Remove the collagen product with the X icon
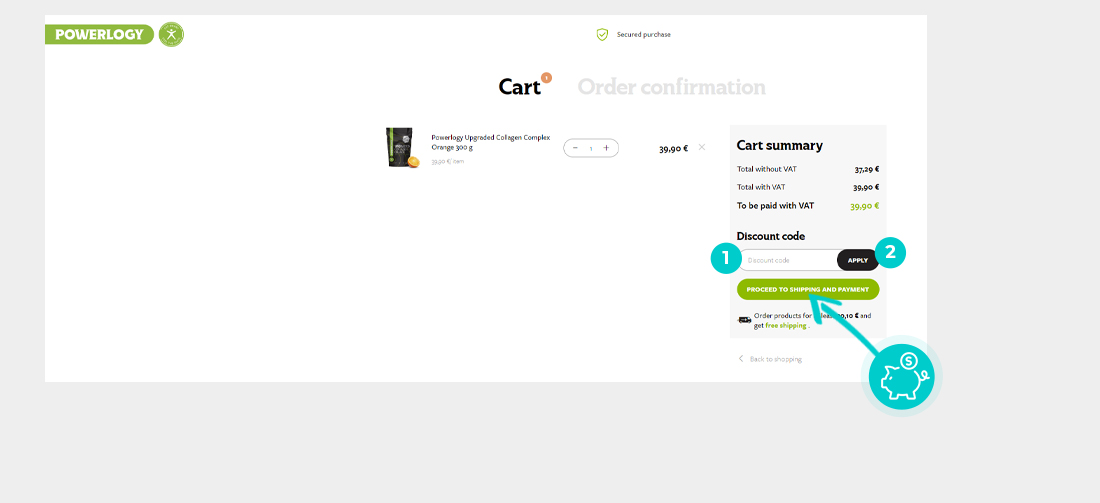This screenshot has width=1100, height=503. click(x=702, y=147)
